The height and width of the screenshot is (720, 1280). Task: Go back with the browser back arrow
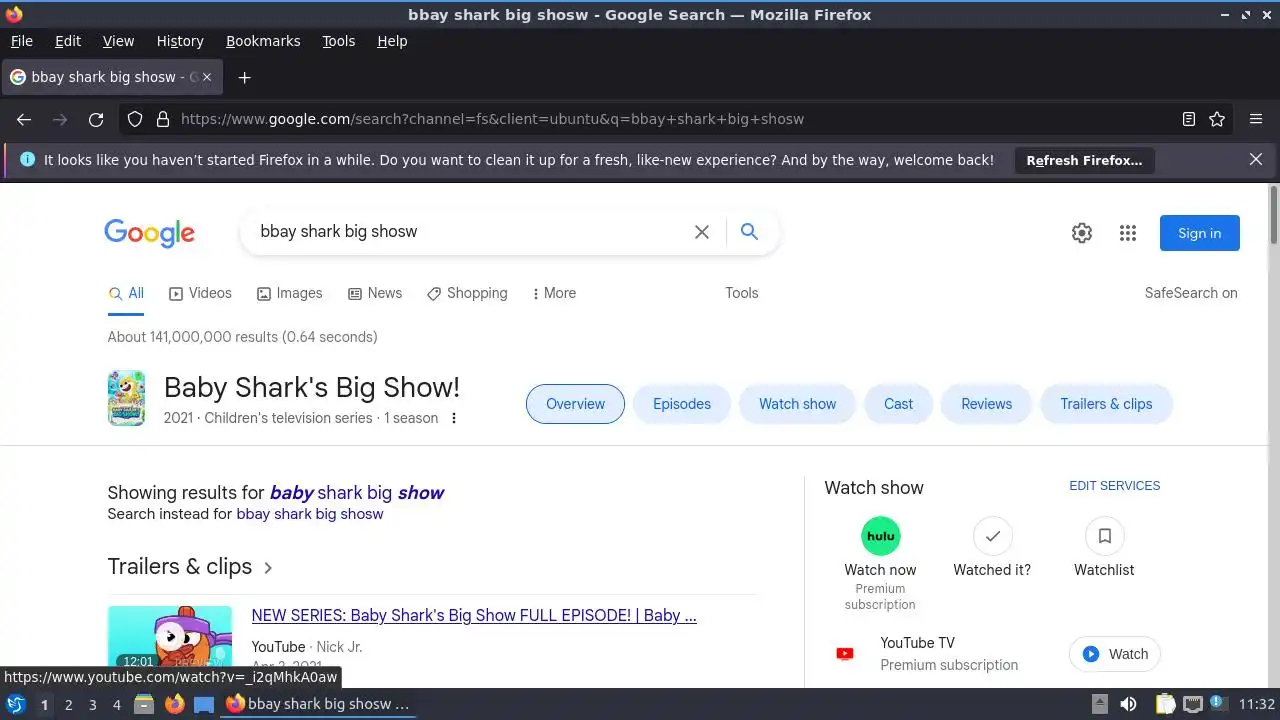(x=24, y=119)
